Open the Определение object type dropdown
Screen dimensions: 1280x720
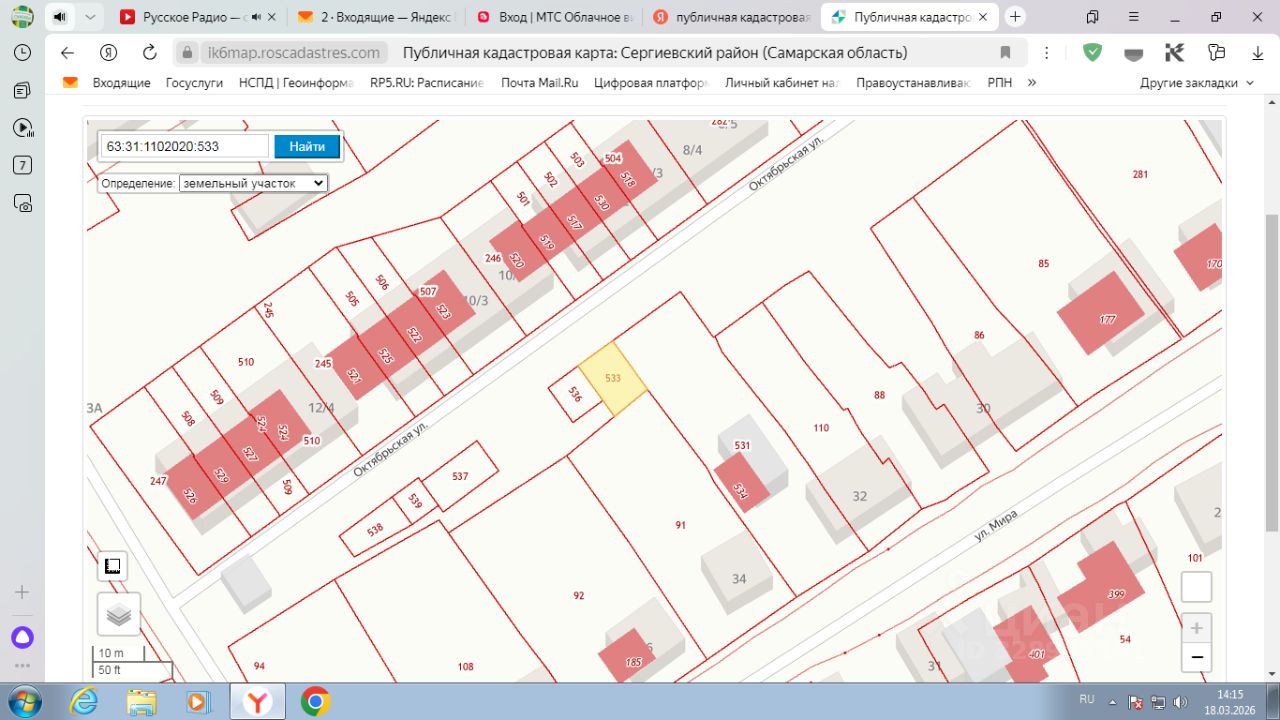coord(253,184)
